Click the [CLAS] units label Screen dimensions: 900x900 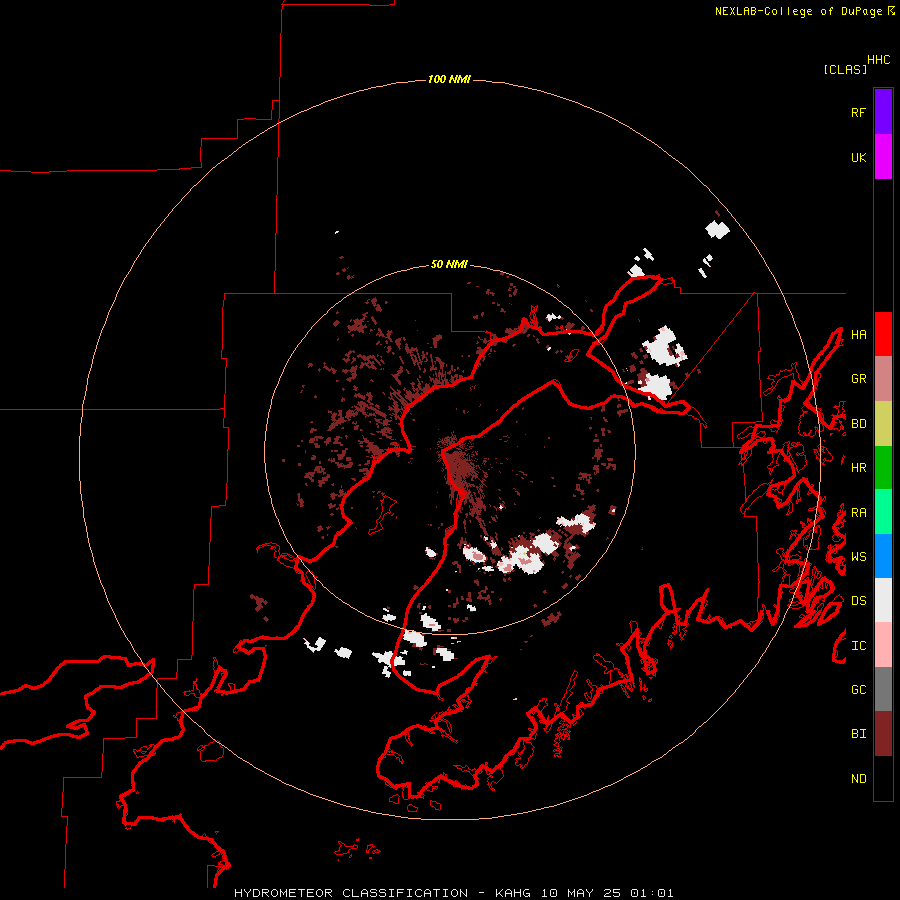click(x=845, y=69)
